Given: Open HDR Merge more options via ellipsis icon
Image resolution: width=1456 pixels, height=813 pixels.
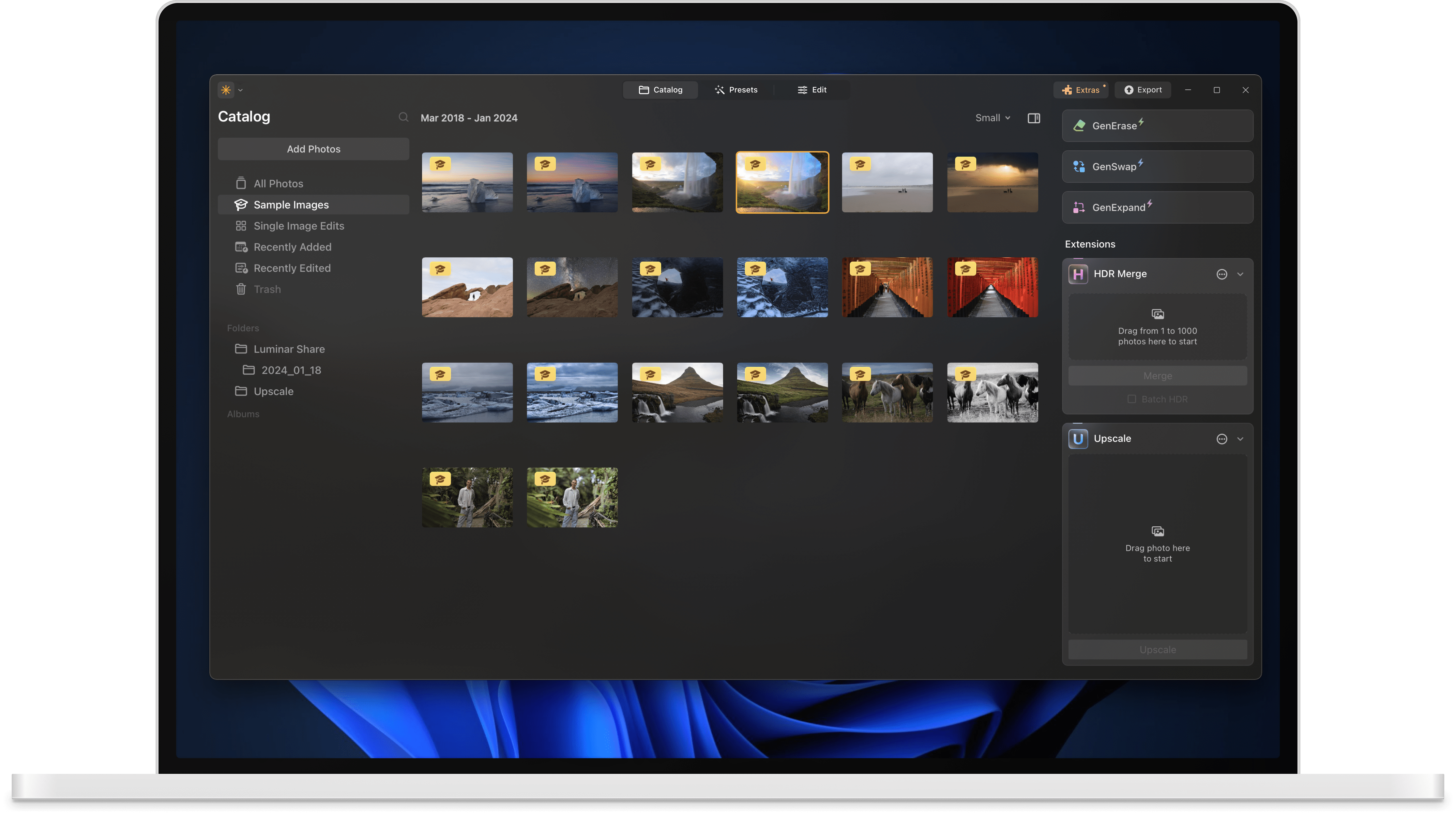Looking at the screenshot, I should [1222, 274].
